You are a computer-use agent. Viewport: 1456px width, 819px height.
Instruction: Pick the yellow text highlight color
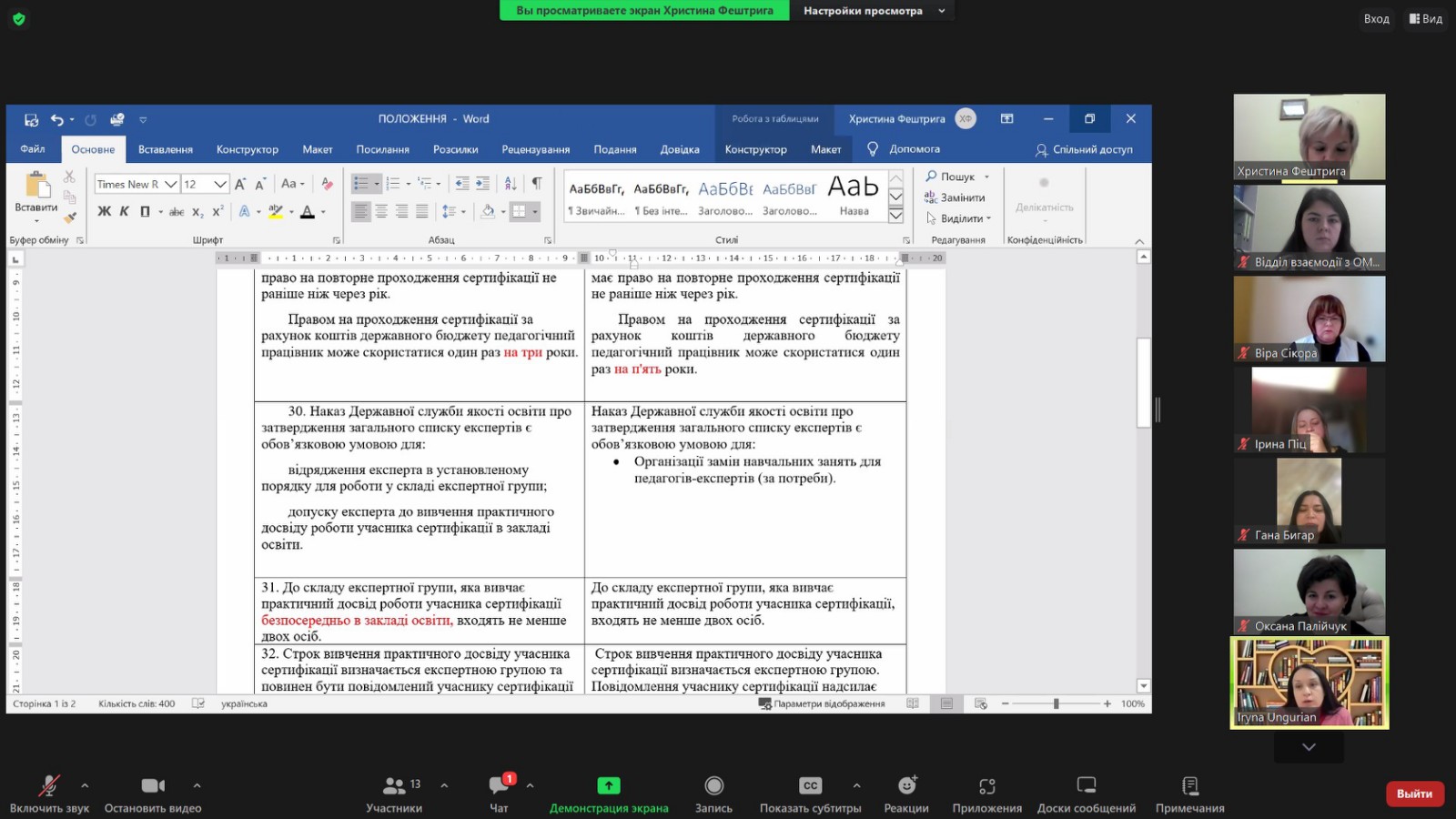pos(276,211)
